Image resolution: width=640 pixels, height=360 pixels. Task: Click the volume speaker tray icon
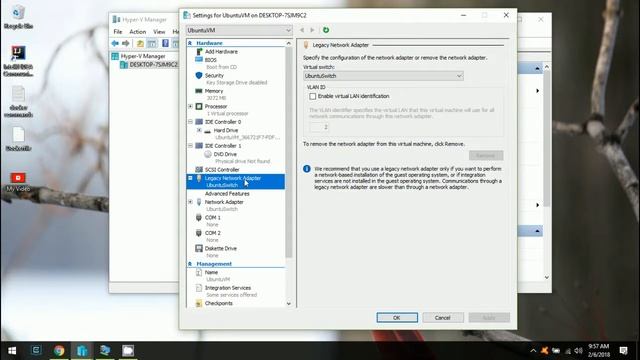tap(578, 351)
